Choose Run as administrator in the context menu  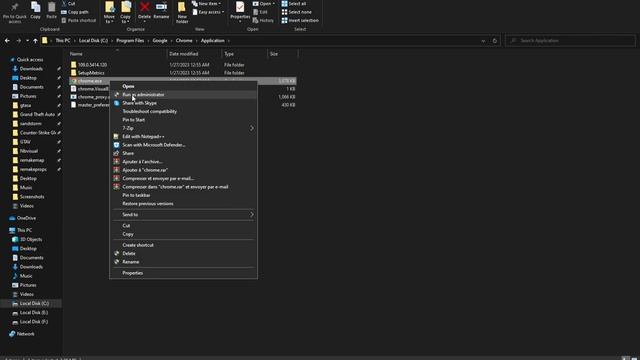[183, 95]
